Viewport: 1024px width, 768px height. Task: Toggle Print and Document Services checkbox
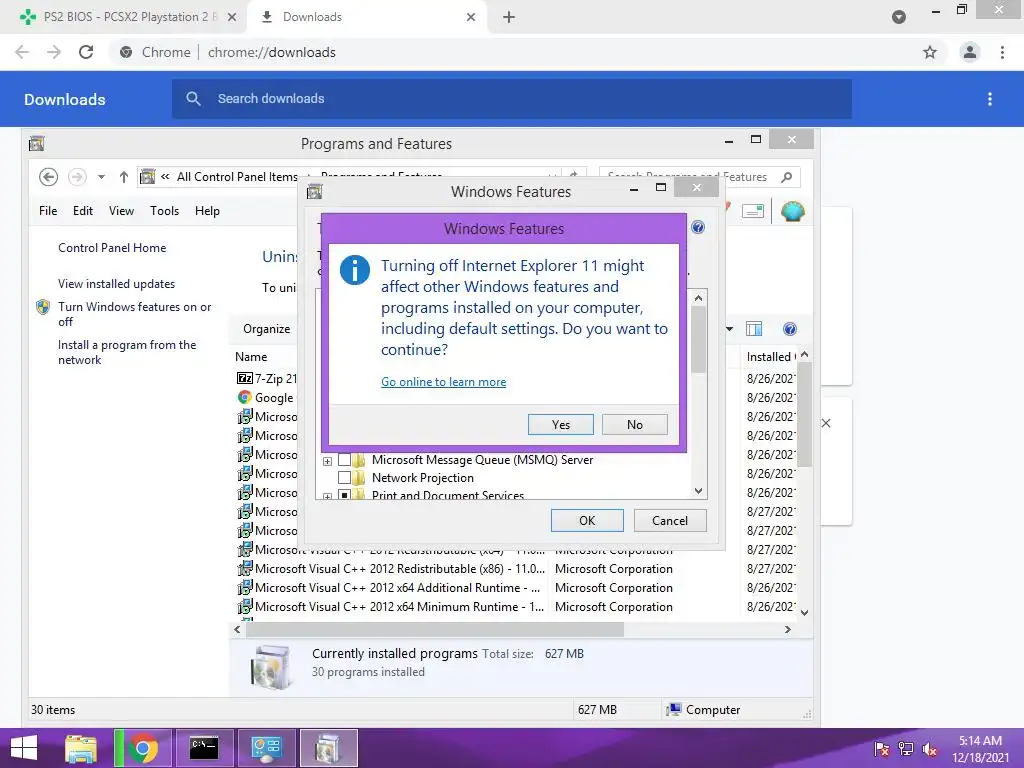click(x=344, y=495)
